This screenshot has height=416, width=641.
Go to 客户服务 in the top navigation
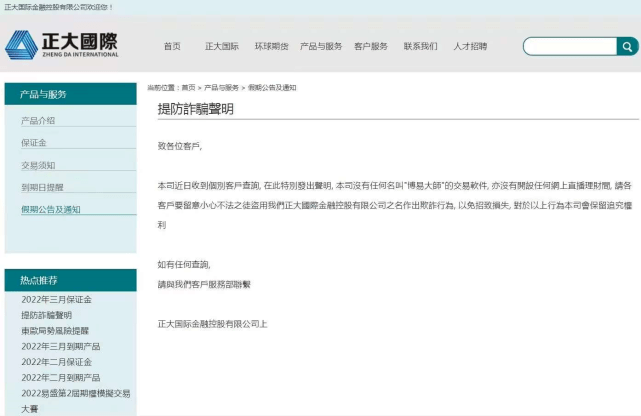coord(371,46)
